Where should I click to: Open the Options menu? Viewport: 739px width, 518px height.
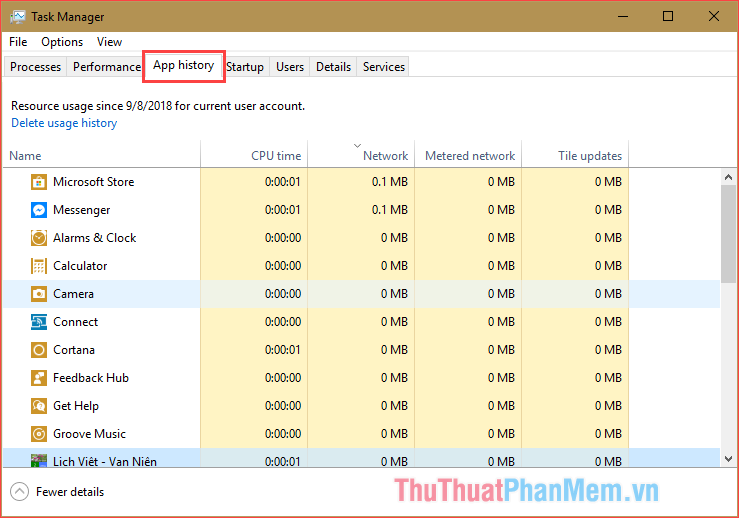point(62,42)
